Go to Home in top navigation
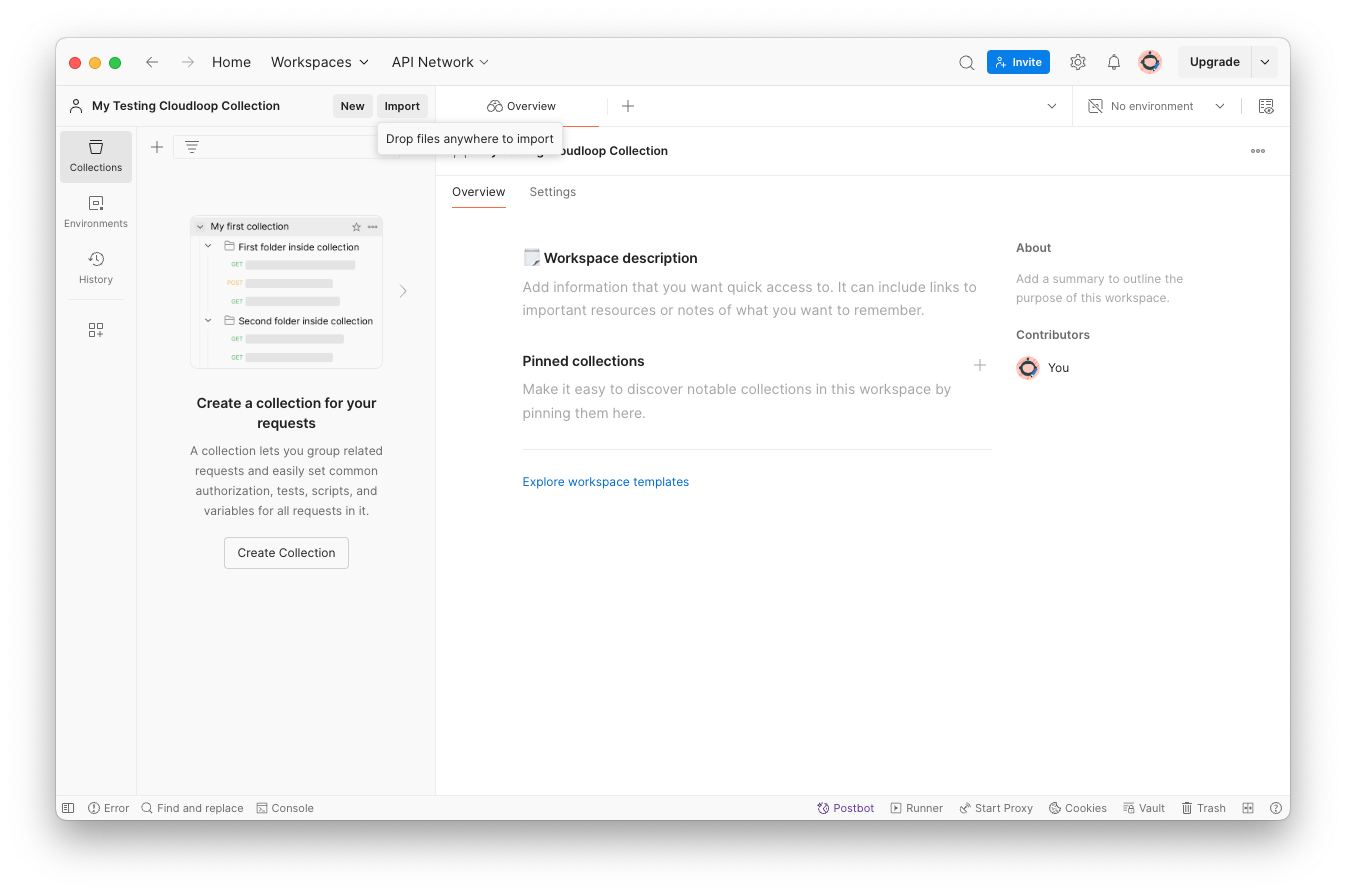1346x894 pixels. 231,62
